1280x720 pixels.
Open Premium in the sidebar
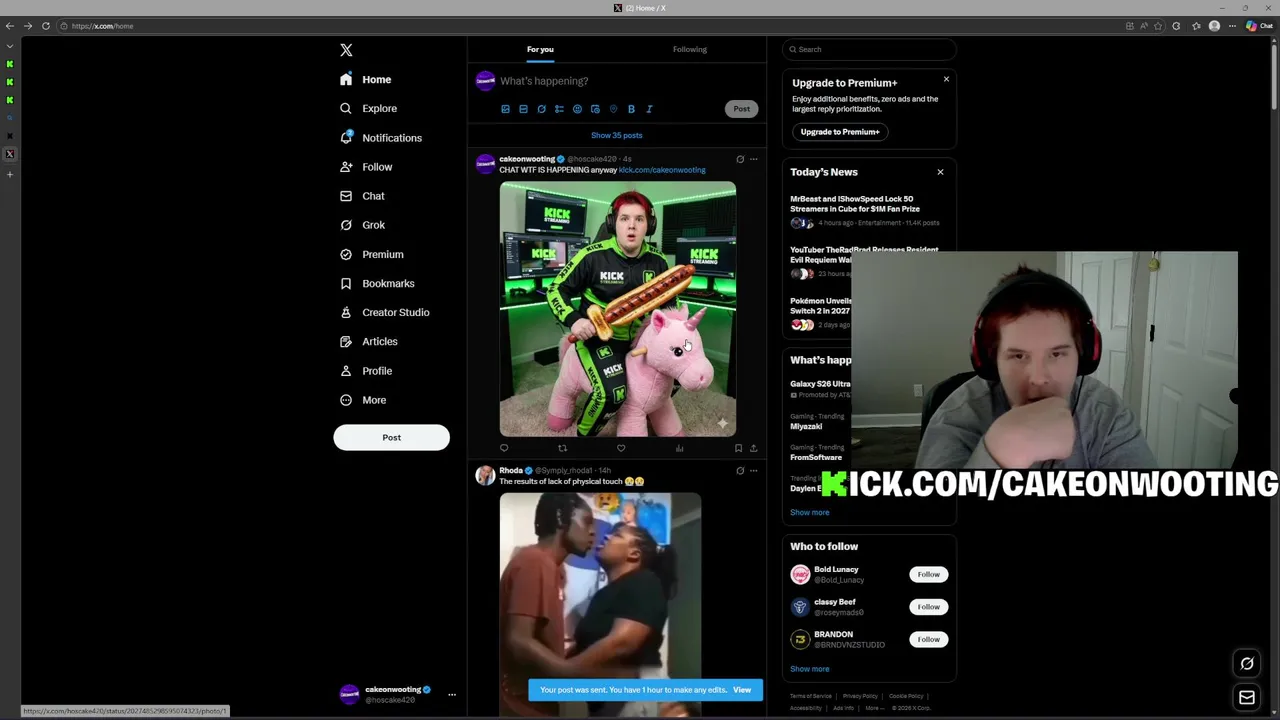pos(372,254)
